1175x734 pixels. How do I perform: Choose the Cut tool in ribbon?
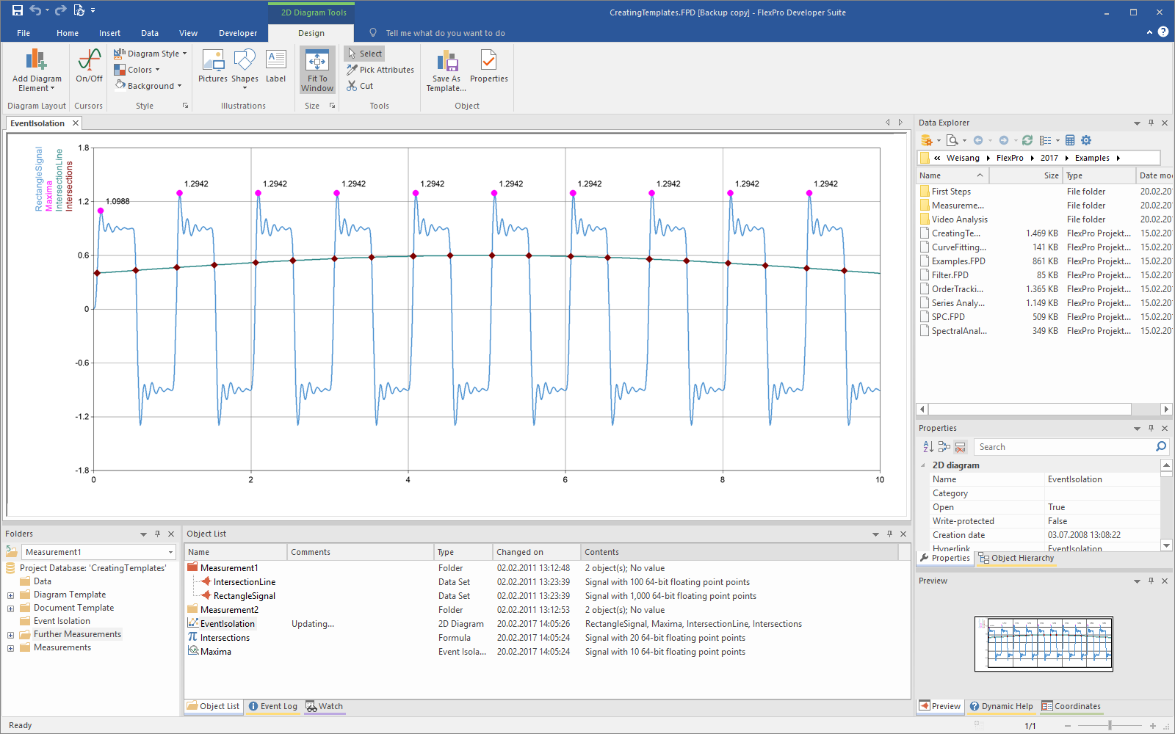(x=360, y=86)
